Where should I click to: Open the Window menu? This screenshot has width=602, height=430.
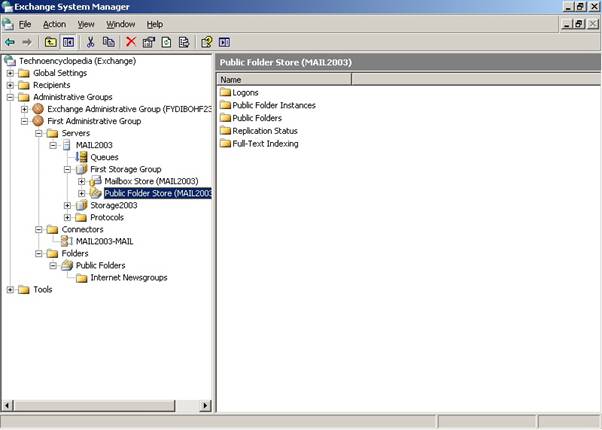pyautogui.click(x=120, y=24)
